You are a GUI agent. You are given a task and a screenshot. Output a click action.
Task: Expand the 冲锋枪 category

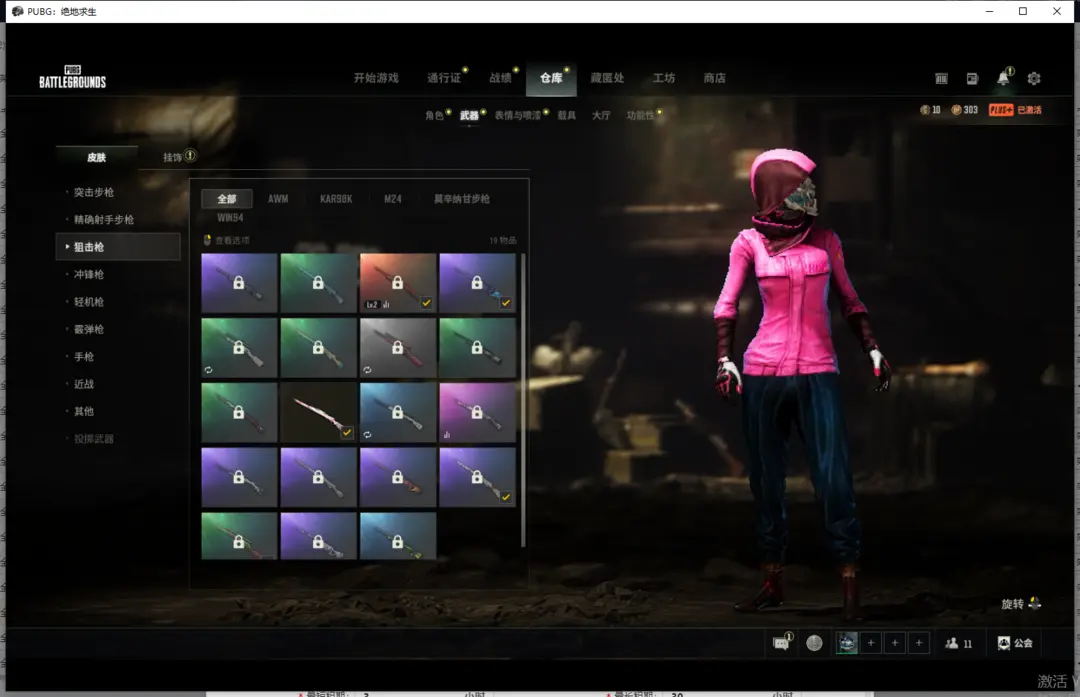pyautogui.click(x=89, y=274)
